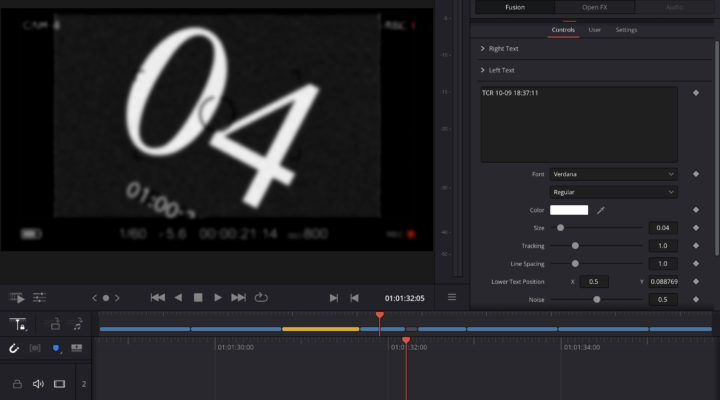
Task: Play the timeline in reverse
Action: click(x=178, y=298)
